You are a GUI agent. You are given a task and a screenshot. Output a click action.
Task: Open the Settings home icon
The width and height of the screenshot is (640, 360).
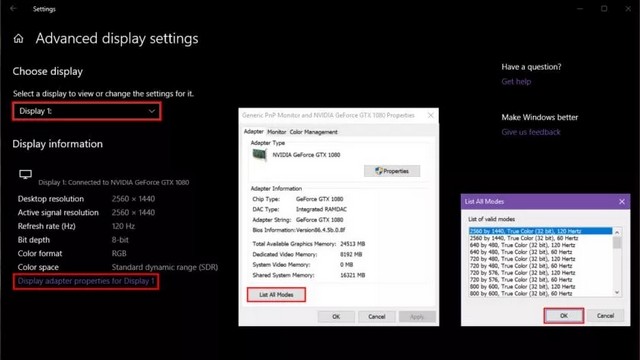click(18, 39)
